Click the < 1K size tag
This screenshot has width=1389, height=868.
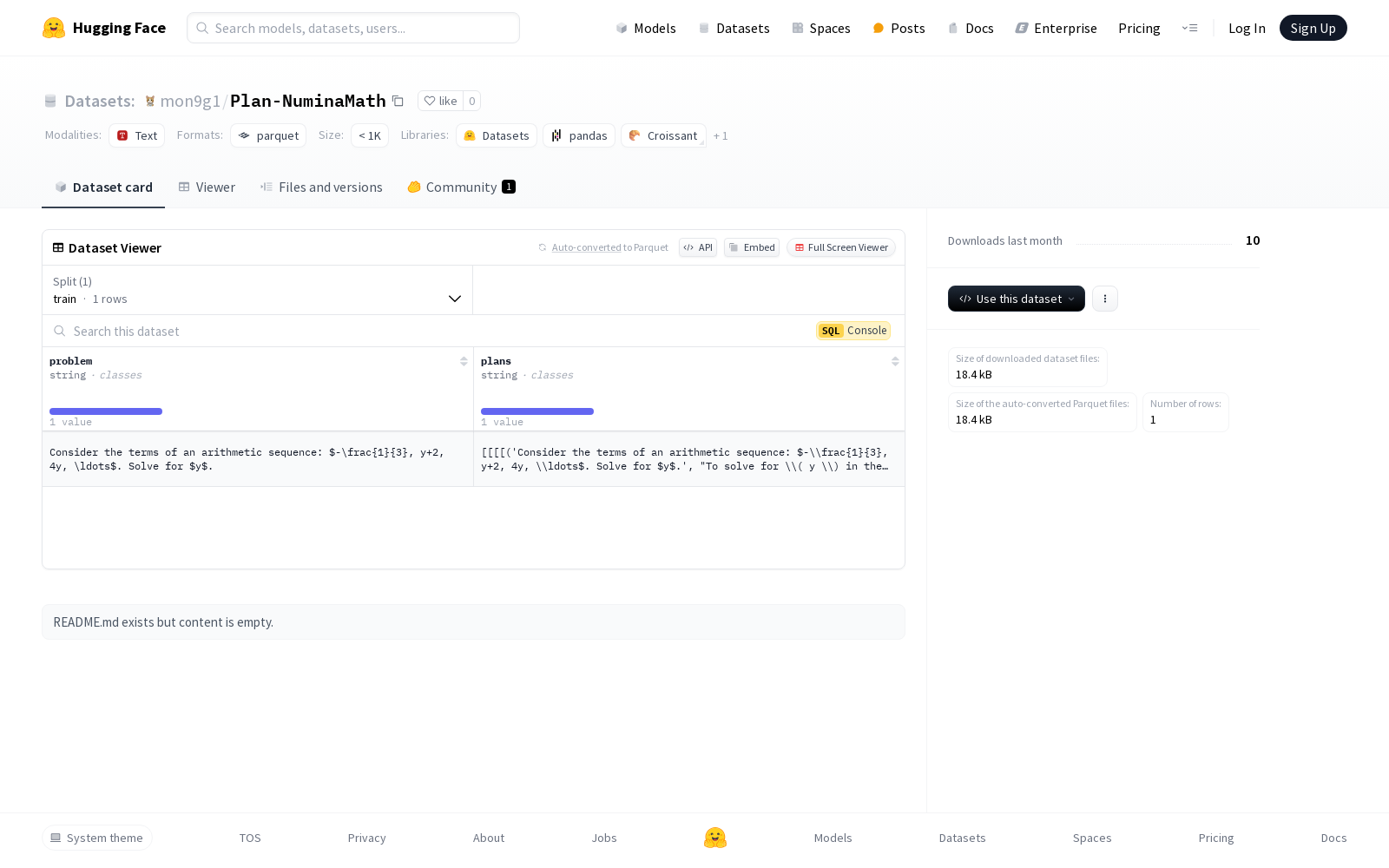coord(370,135)
